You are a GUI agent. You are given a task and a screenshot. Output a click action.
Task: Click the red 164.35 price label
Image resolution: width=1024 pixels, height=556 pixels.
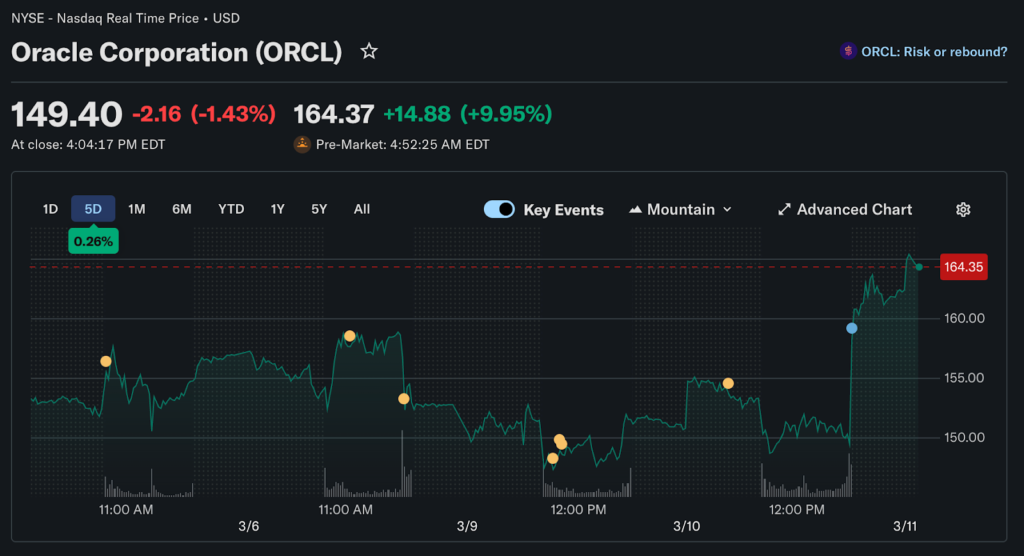pyautogui.click(x=964, y=267)
